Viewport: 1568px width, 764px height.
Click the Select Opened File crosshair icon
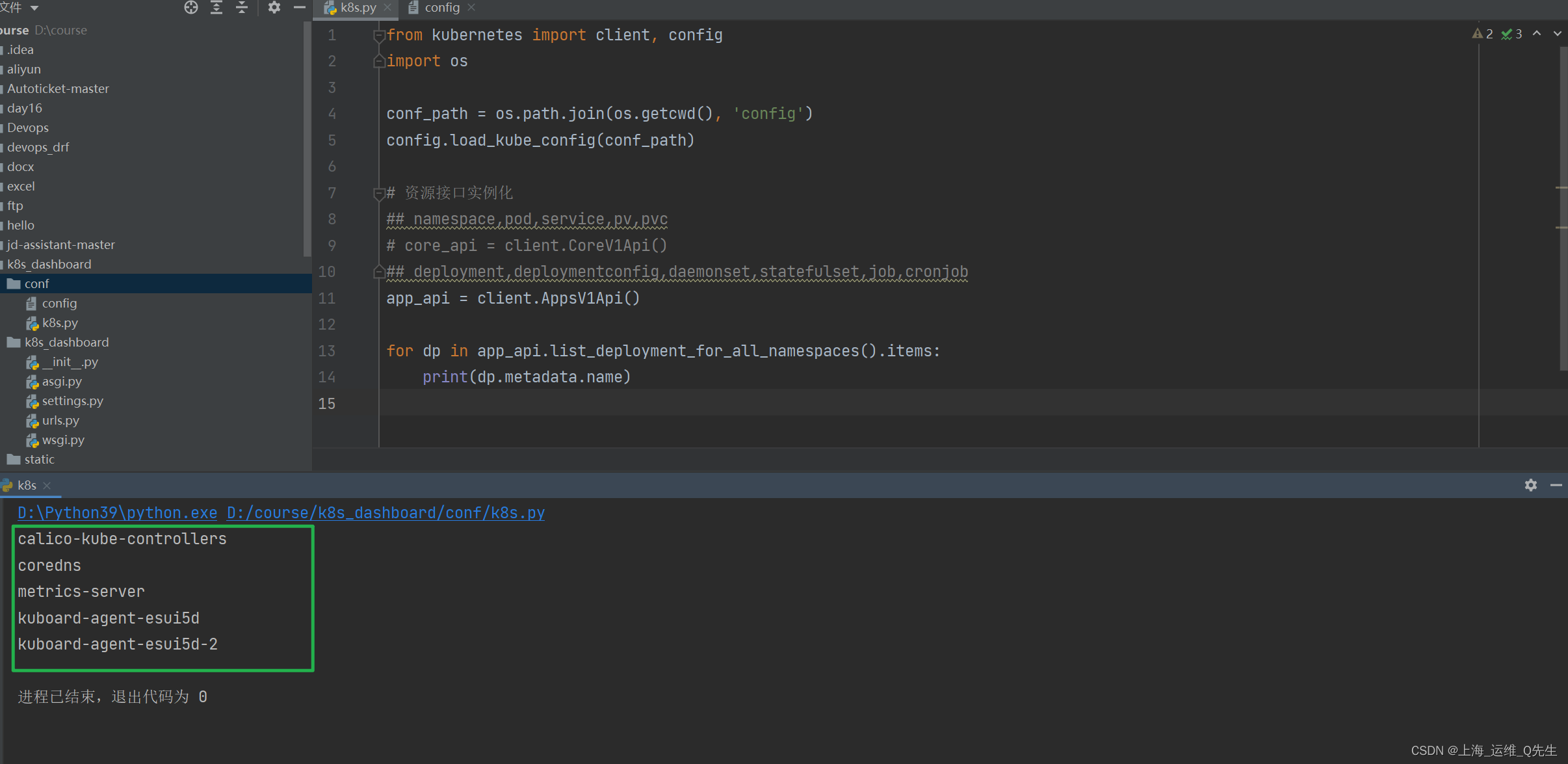(x=191, y=7)
